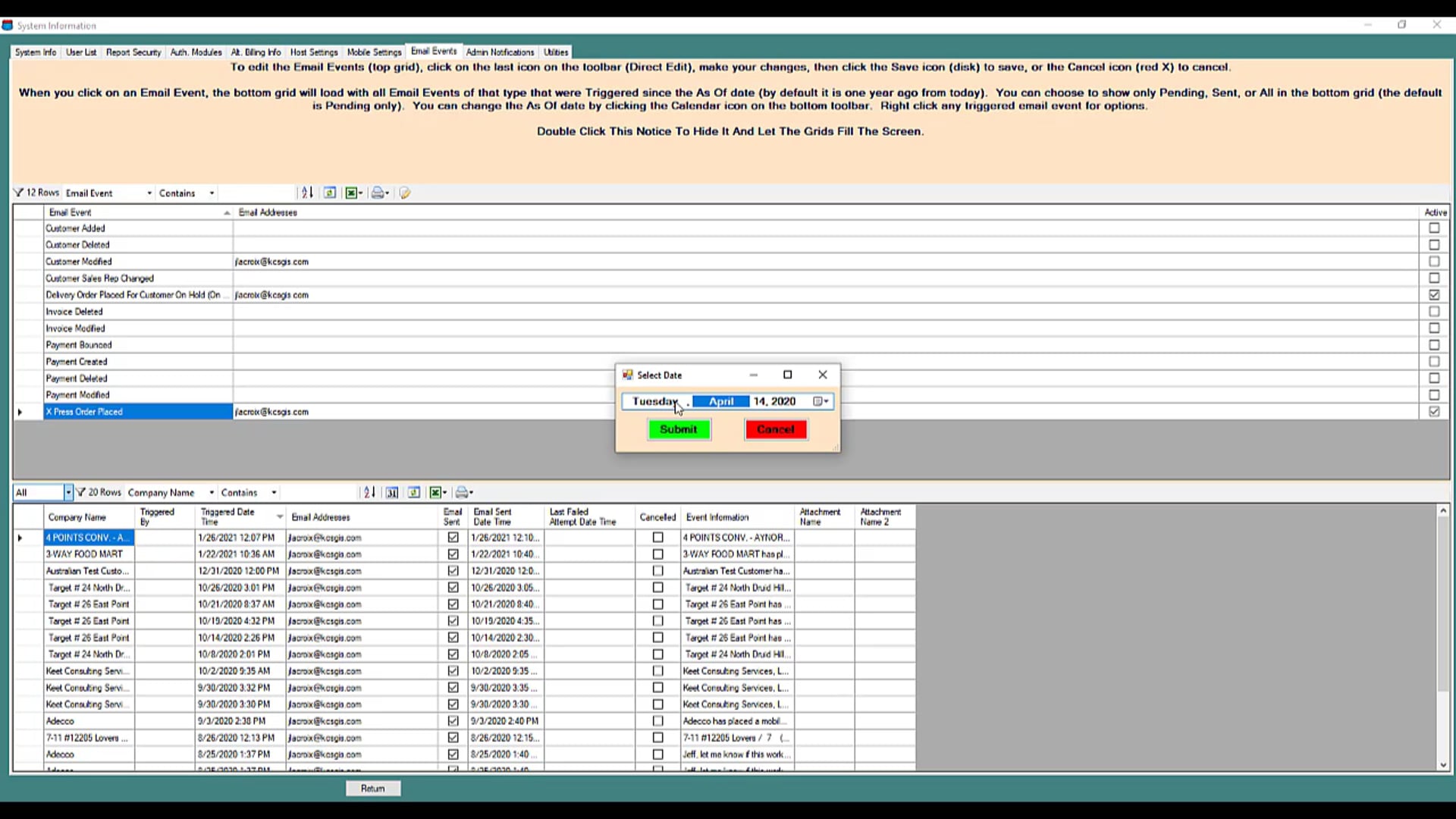Open the Utilities tab
This screenshot has width=1456, height=819.
[x=555, y=52]
